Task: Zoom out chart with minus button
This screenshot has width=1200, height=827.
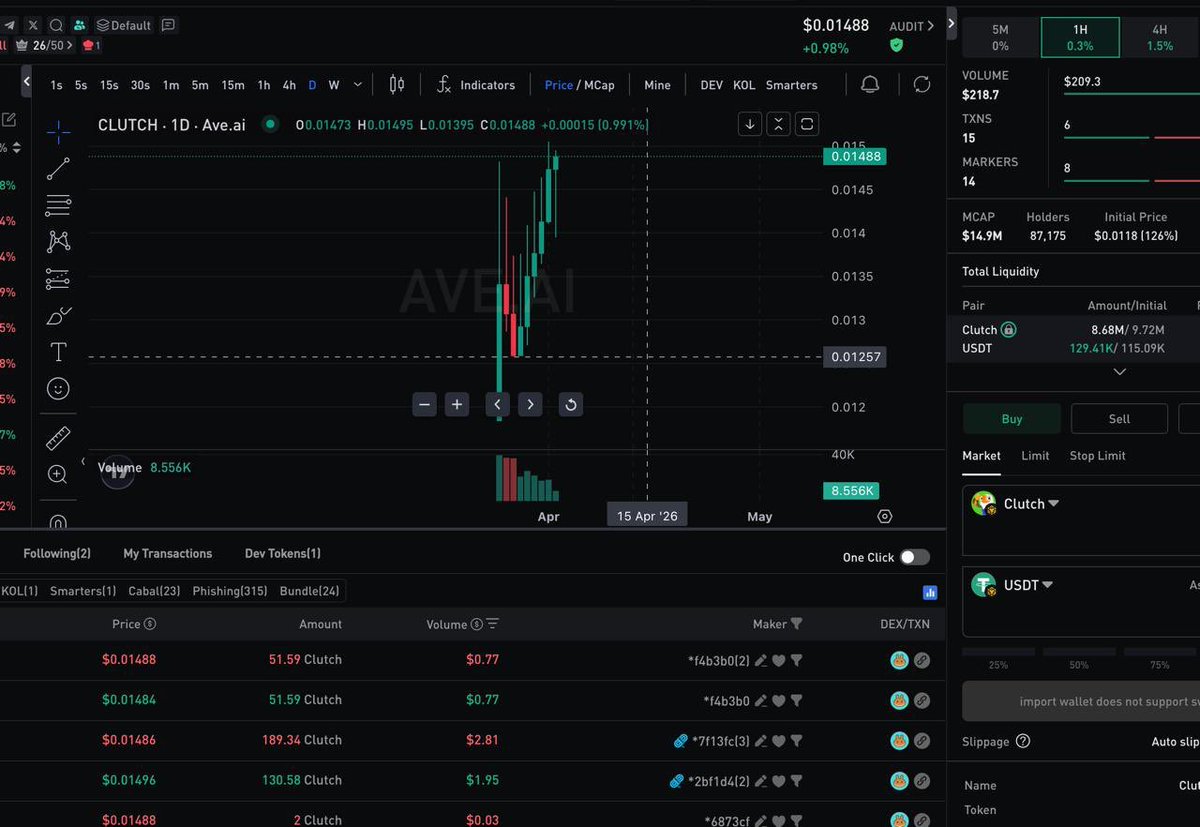Action: tap(425, 404)
